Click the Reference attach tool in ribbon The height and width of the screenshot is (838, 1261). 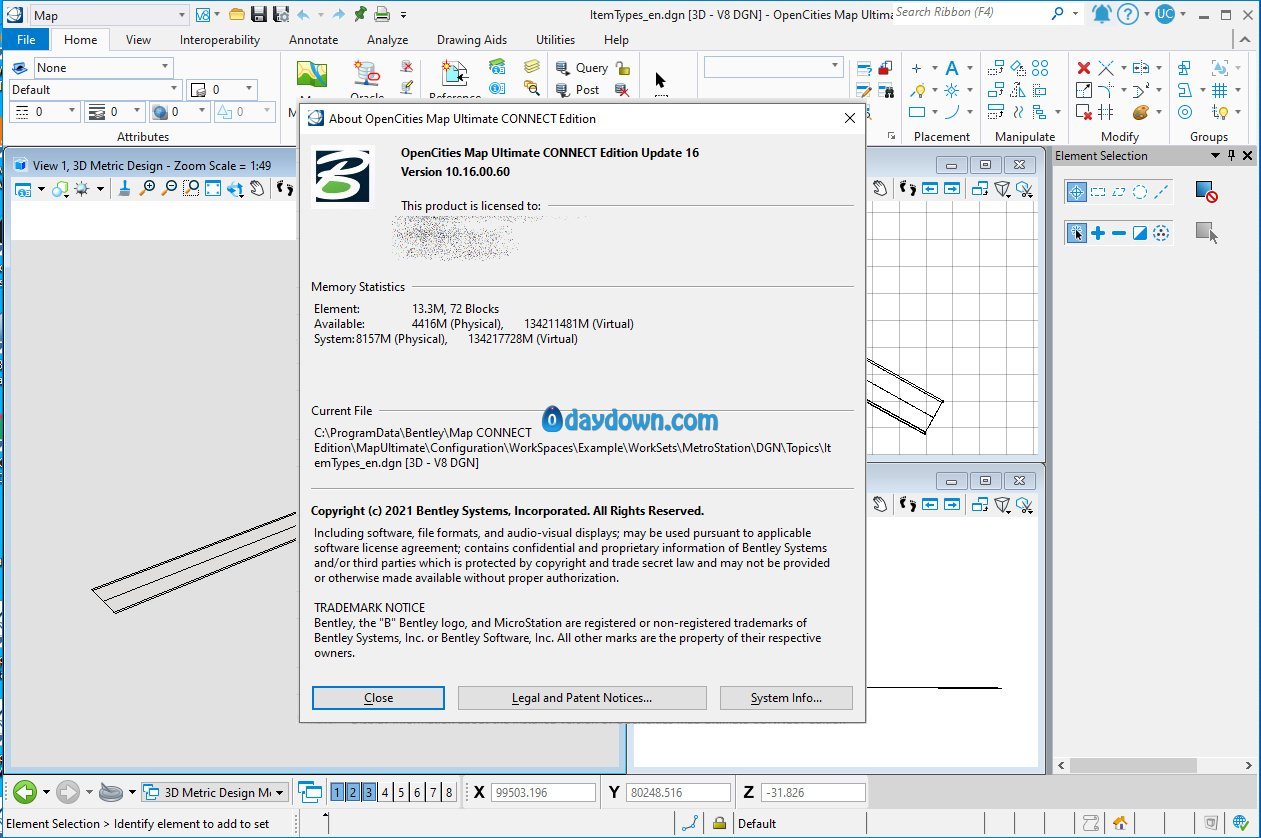point(455,80)
